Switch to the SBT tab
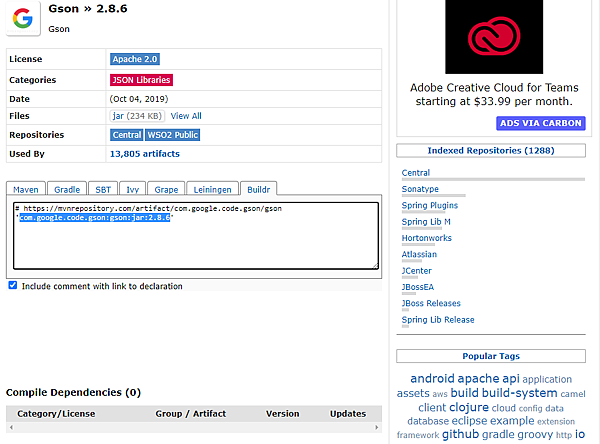This screenshot has width=600, height=444. click(103, 189)
